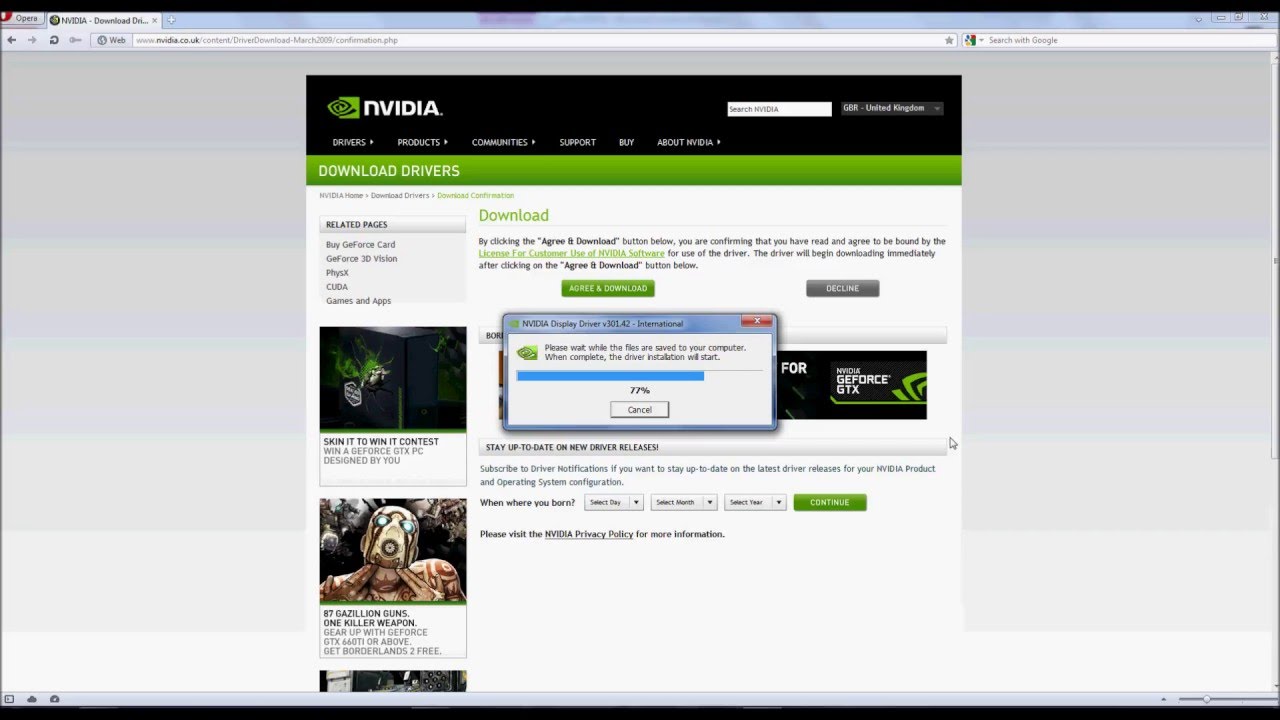Open the GeForce GTX banner ad
The image size is (1280, 720).
[852, 385]
